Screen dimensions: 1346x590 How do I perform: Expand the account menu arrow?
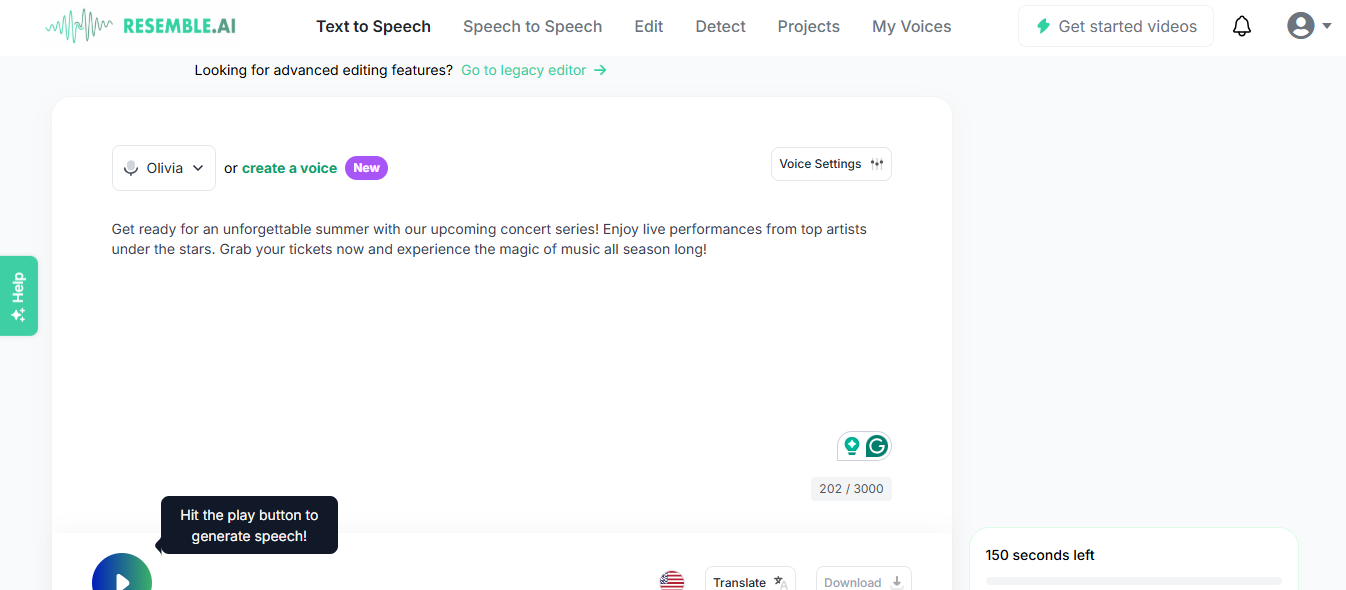[1327, 26]
